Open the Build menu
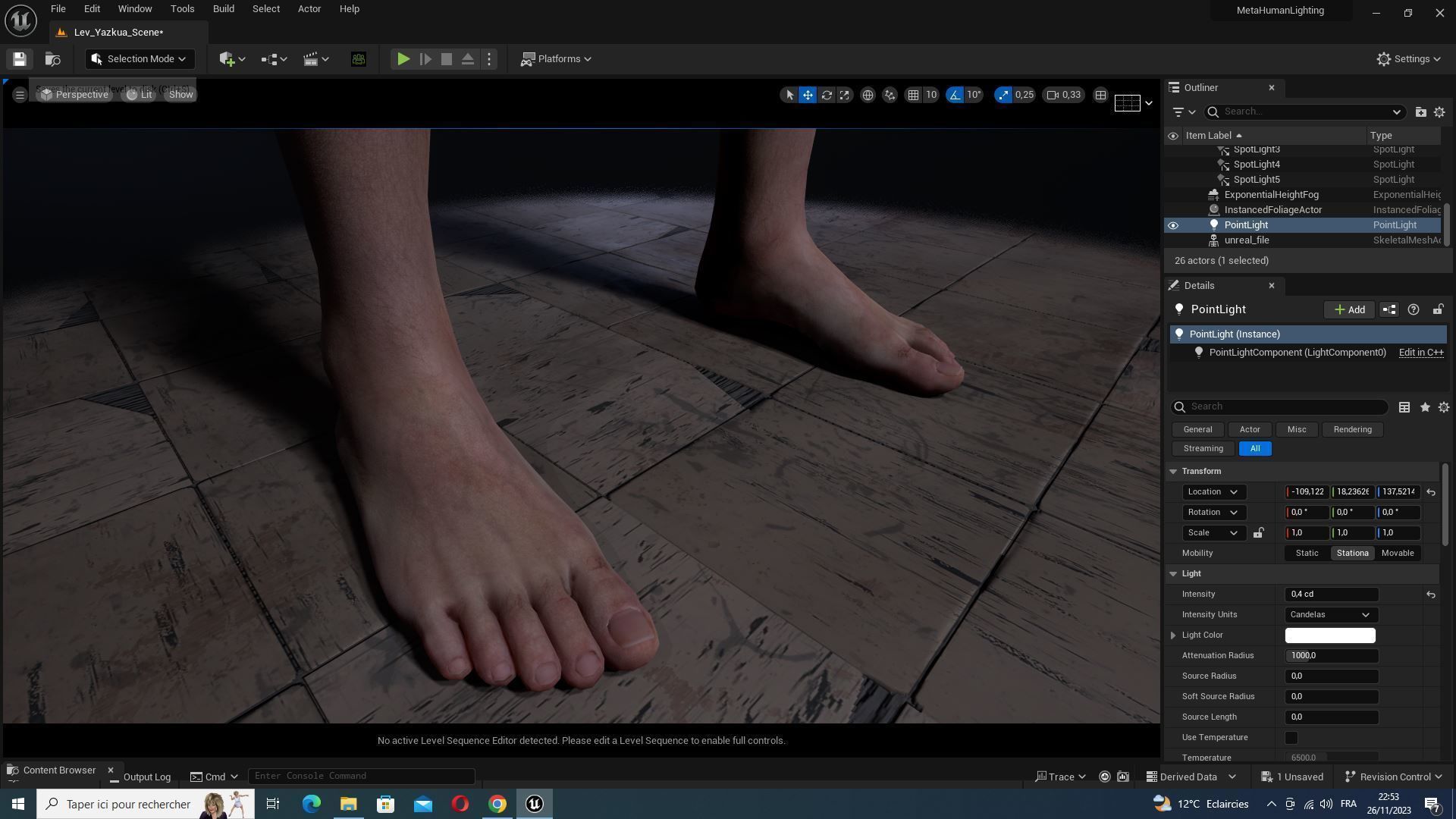1456x819 pixels. (x=223, y=9)
